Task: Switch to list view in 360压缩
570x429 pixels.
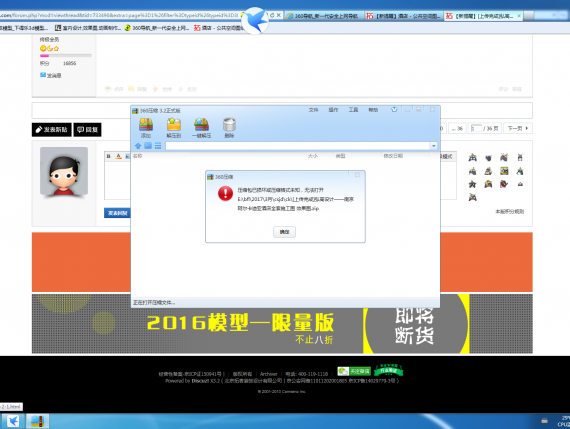Action: pos(158,146)
